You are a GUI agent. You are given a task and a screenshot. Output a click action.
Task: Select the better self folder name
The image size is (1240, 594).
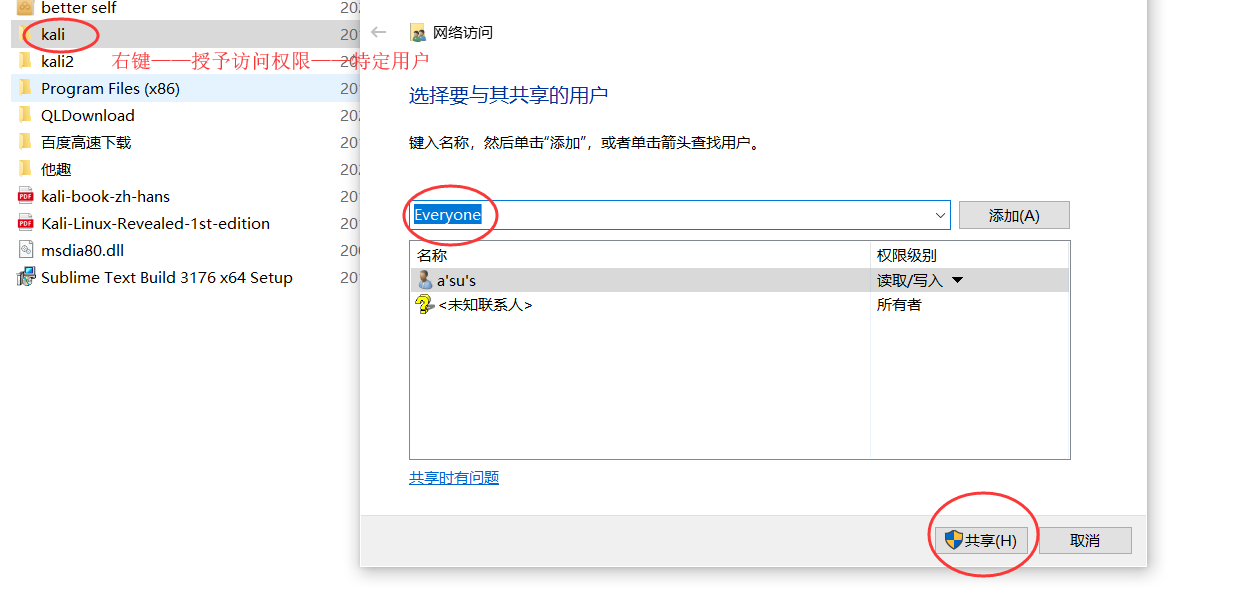(79, 7)
